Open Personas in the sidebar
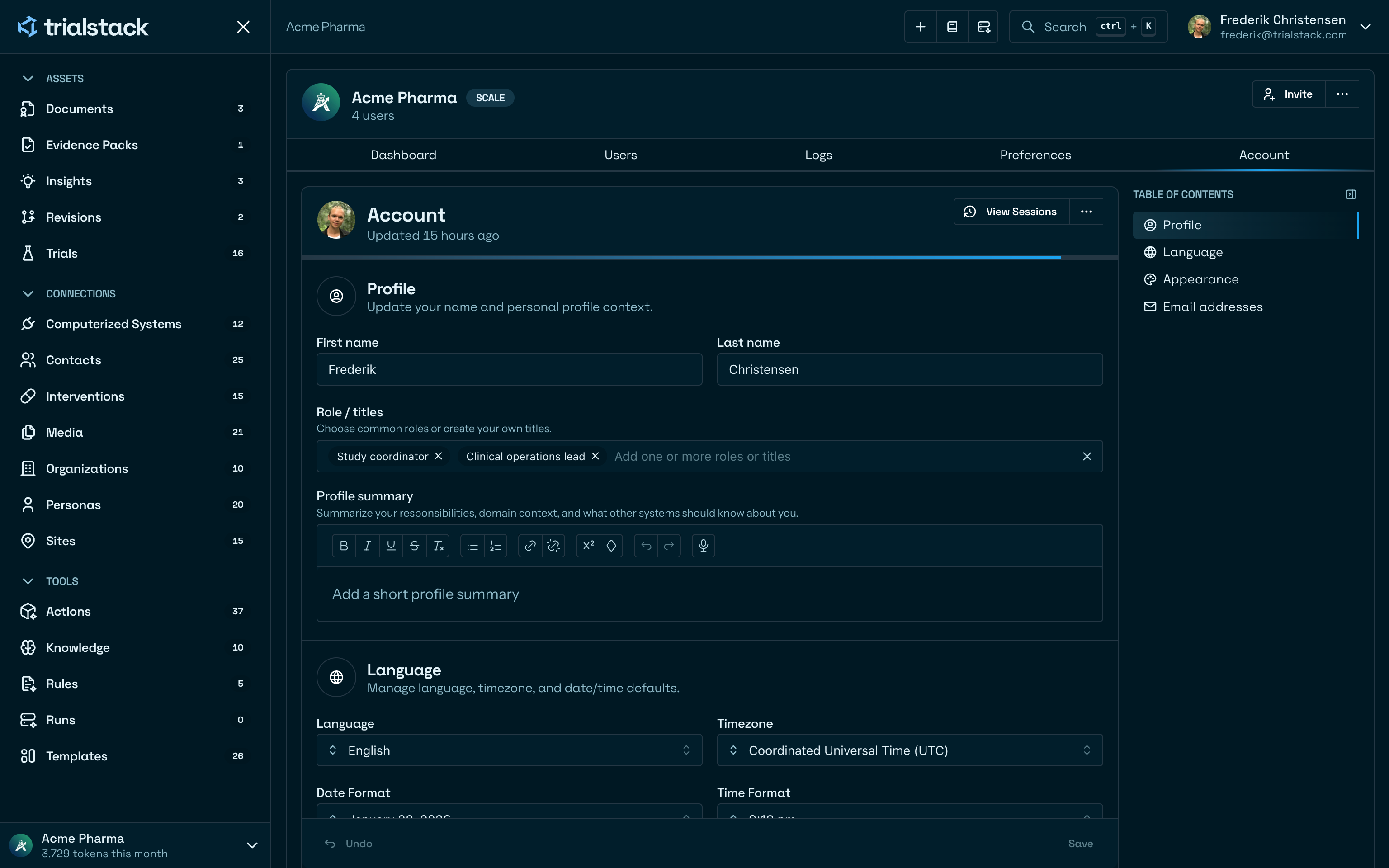This screenshot has height=868, width=1389. pos(136,505)
